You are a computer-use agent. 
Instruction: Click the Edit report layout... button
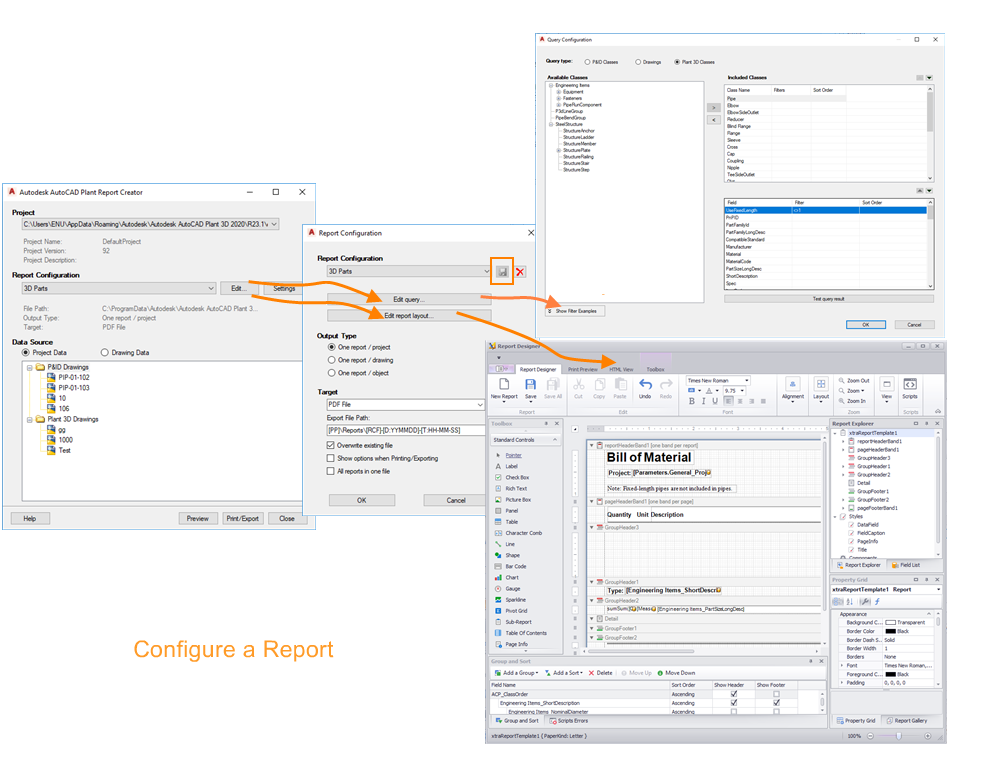[x=409, y=315]
